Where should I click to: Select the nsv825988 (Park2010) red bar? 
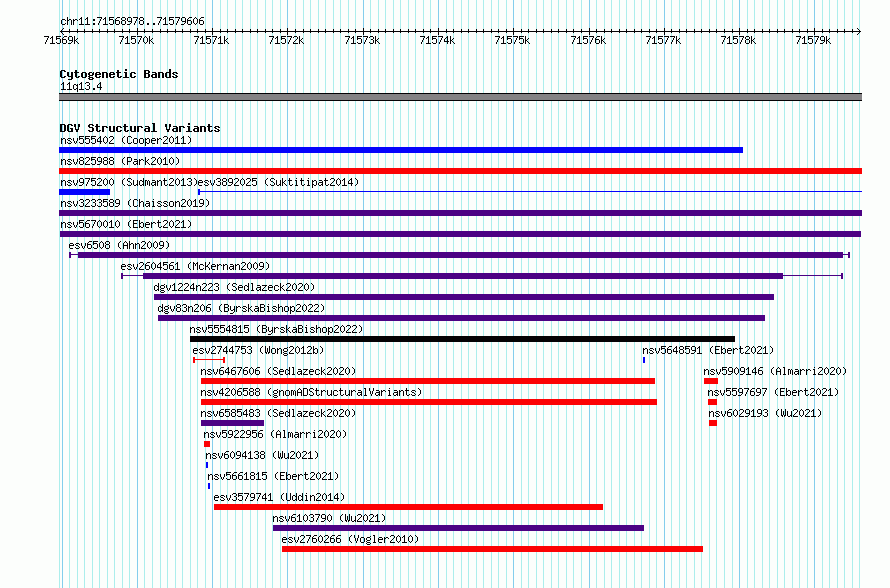click(460, 171)
